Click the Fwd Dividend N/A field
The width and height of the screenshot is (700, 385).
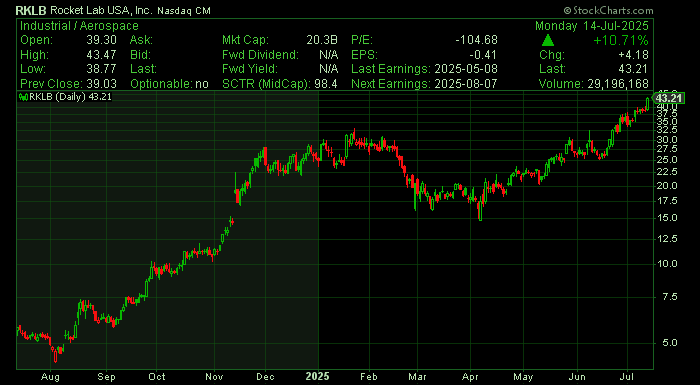coord(280,55)
